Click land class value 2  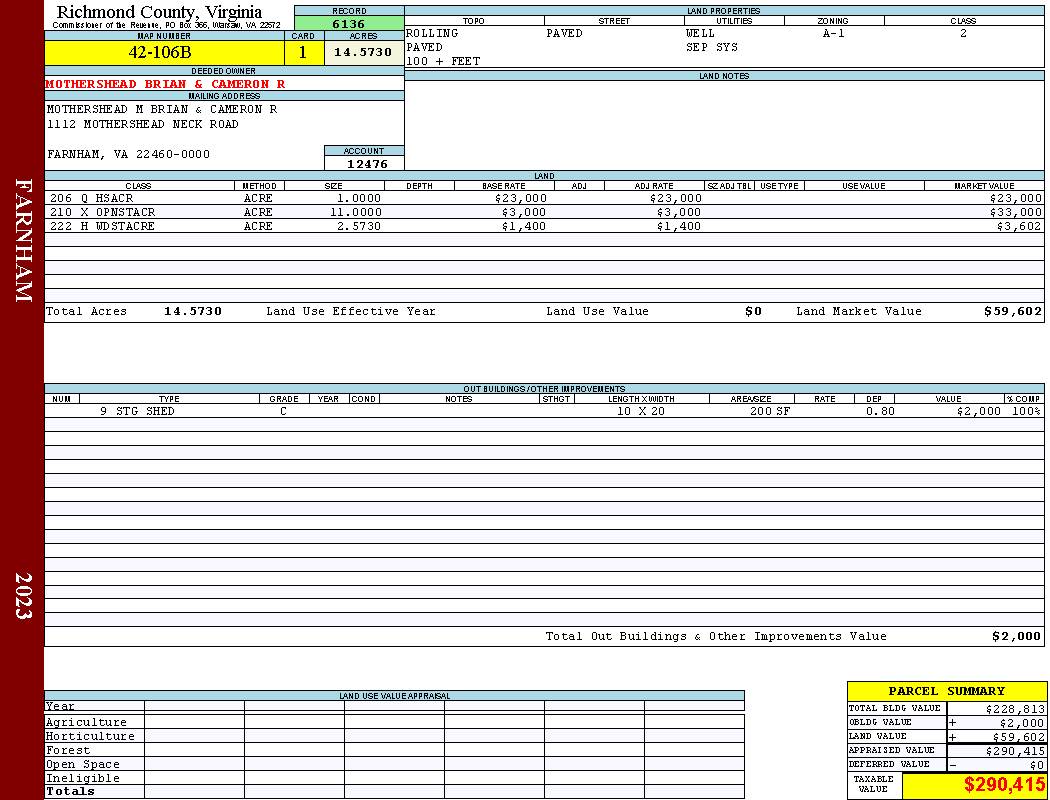[x=963, y=33]
